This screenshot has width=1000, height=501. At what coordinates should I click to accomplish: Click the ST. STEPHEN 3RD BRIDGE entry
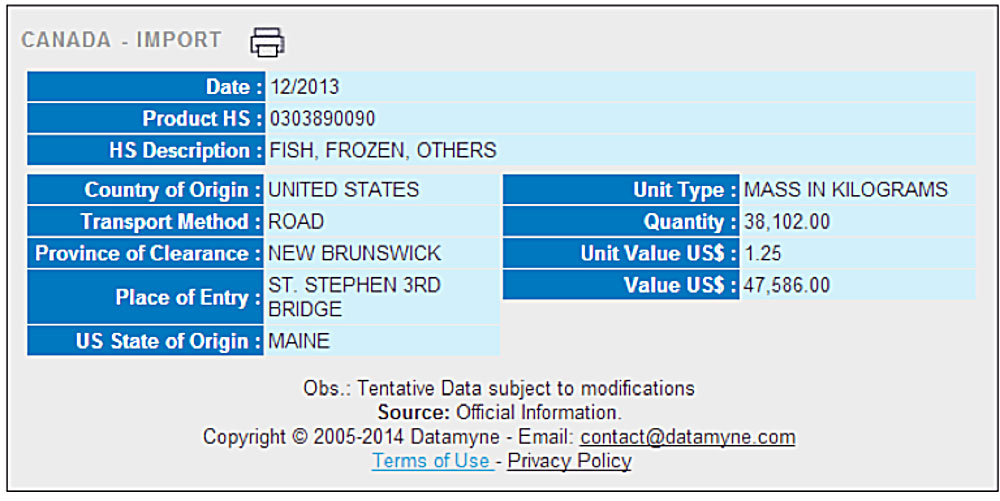355,297
